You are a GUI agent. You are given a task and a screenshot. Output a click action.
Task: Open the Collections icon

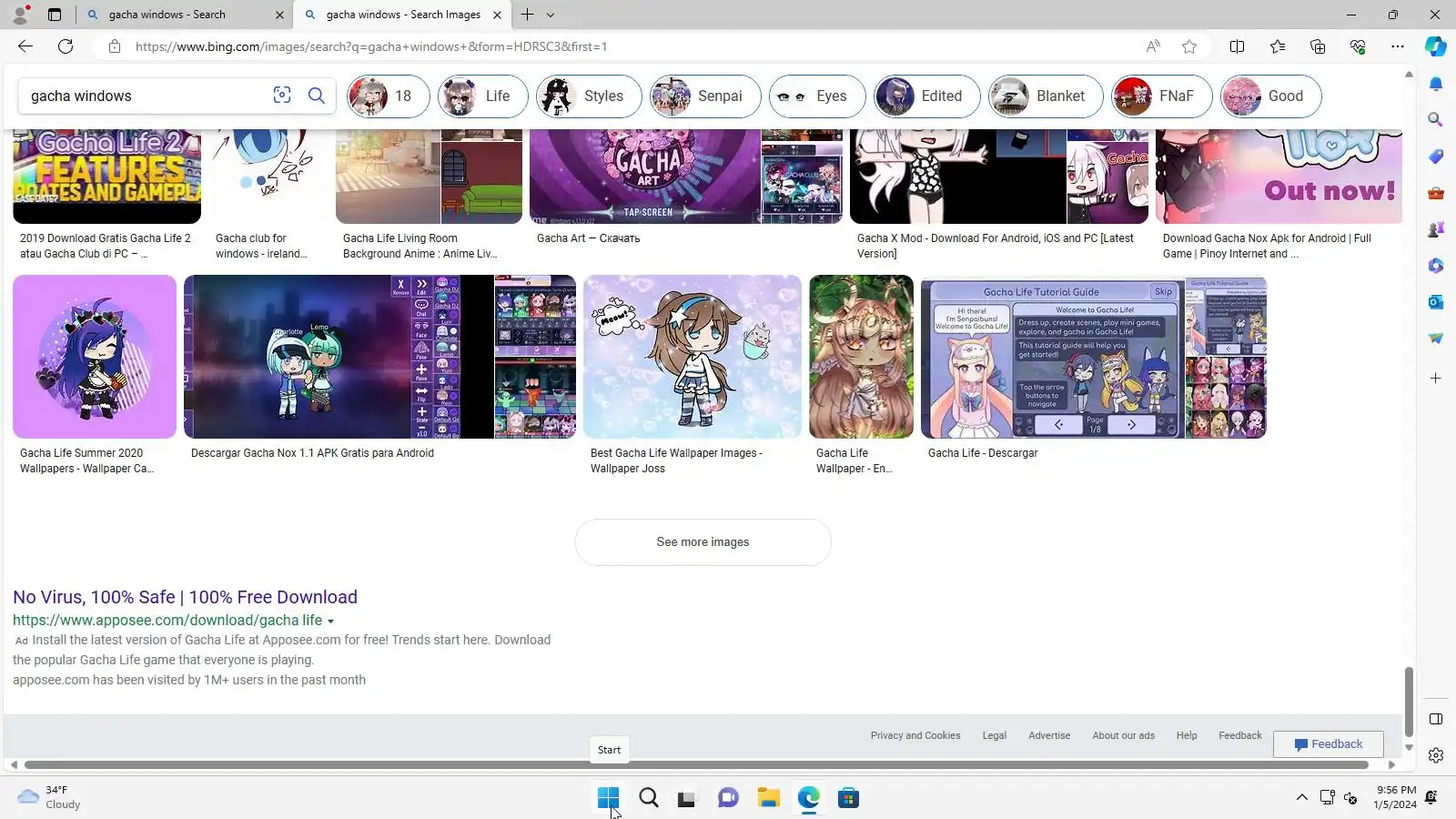click(x=1318, y=46)
